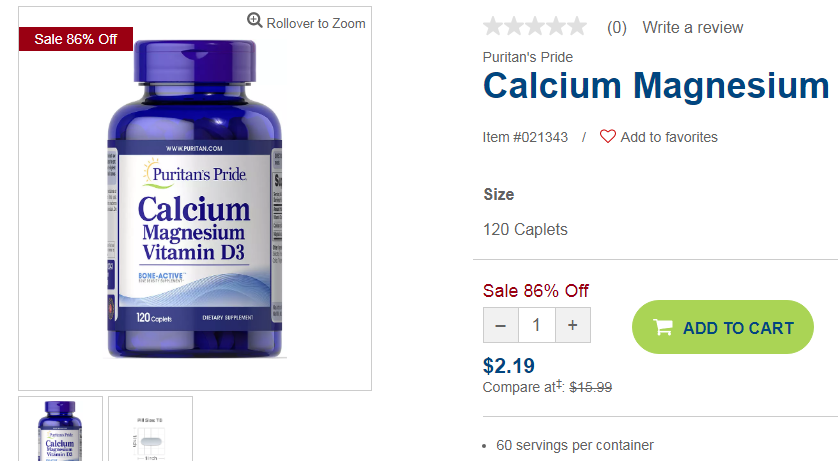Click the Sale 86% Off red badge
The height and width of the screenshot is (461, 838).
coord(75,39)
